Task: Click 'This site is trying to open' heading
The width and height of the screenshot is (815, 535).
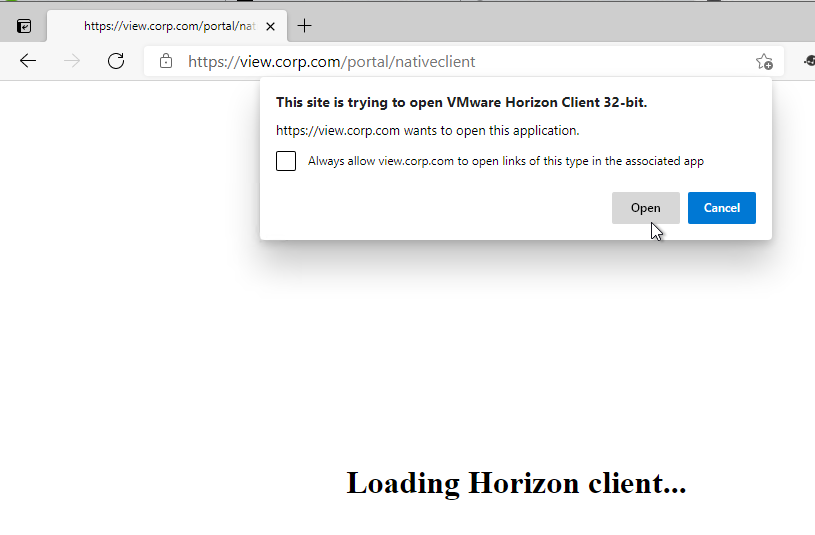Action: pos(461,102)
